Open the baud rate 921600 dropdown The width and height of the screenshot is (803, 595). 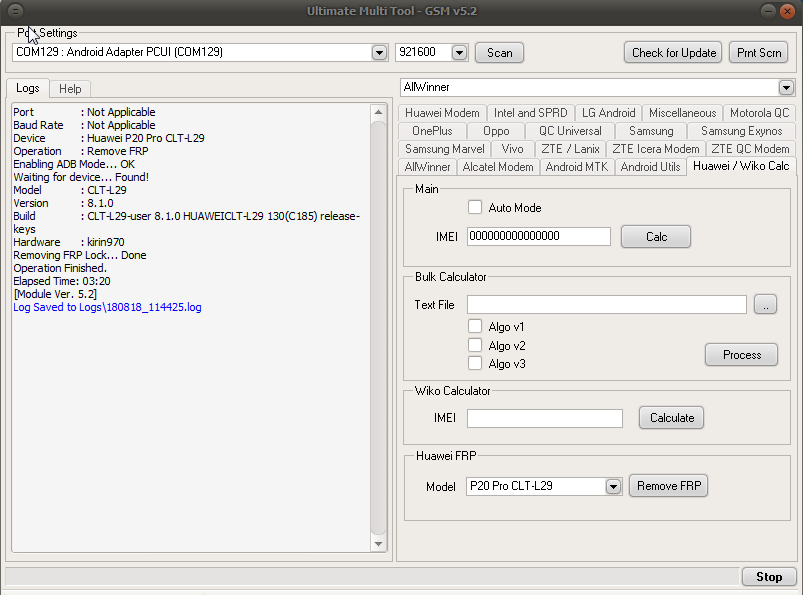[459, 52]
